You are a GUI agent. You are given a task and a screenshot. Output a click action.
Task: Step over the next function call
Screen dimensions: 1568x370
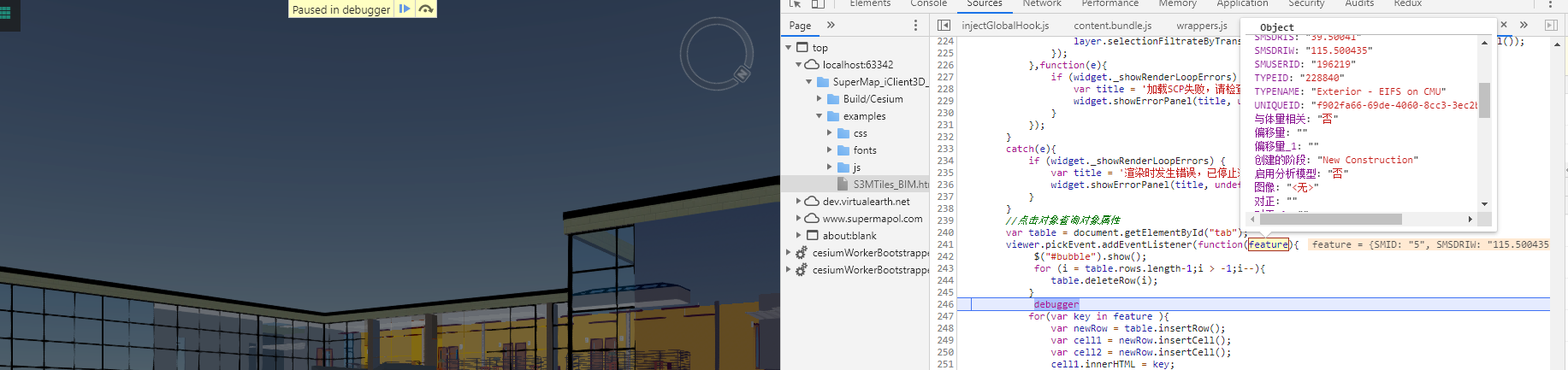[x=425, y=9]
